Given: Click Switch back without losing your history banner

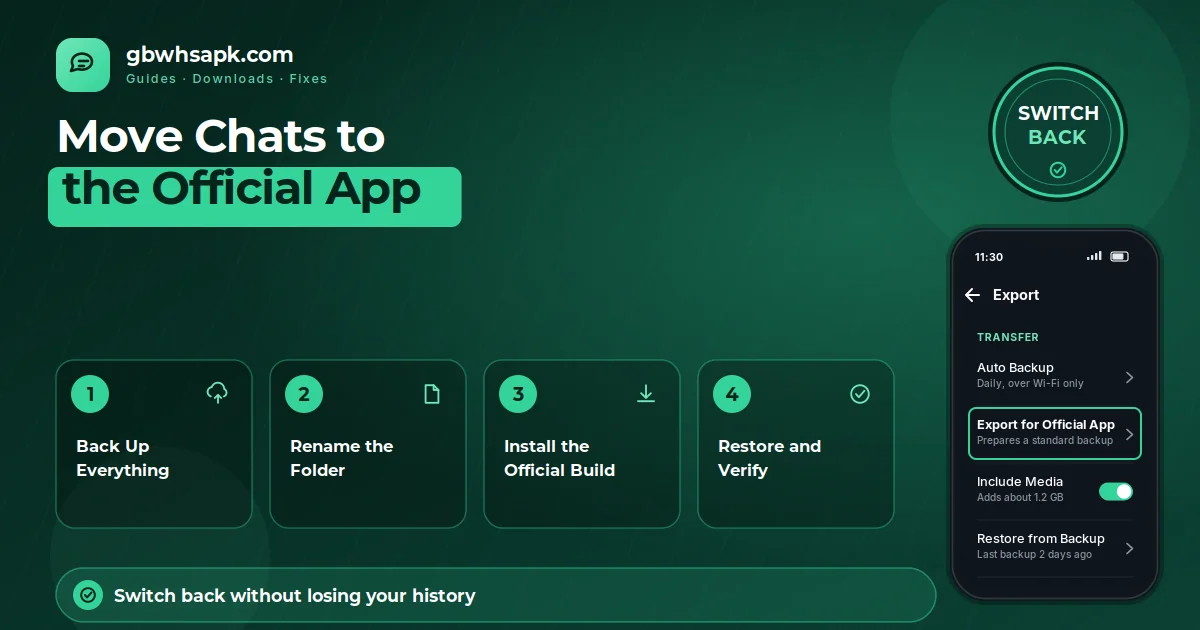Looking at the screenshot, I should (x=496, y=596).
